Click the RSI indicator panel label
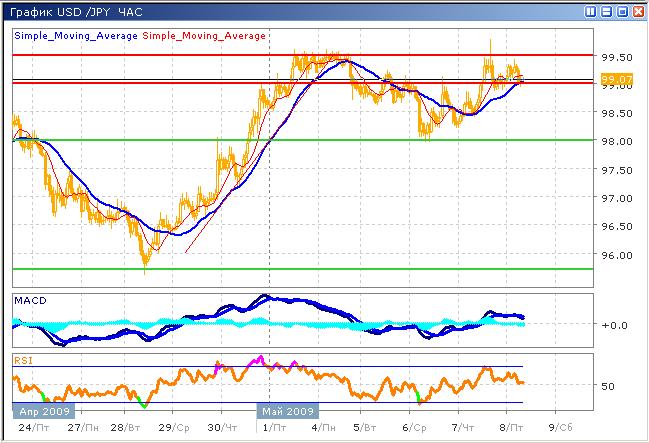Image resolution: width=649 pixels, height=443 pixels. [21, 359]
